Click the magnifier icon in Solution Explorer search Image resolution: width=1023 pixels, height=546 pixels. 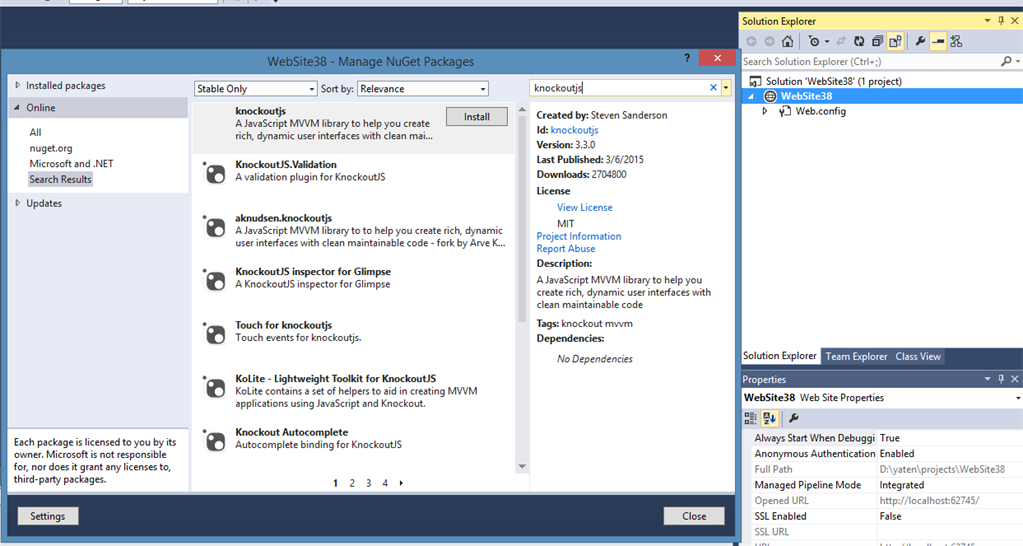[1007, 61]
